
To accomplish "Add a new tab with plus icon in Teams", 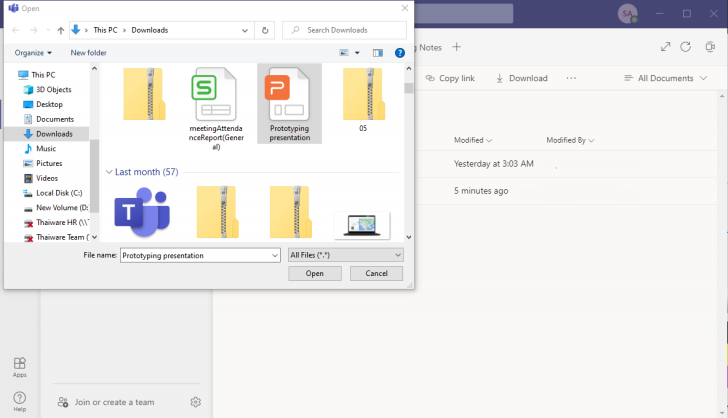I will point(456,47).
